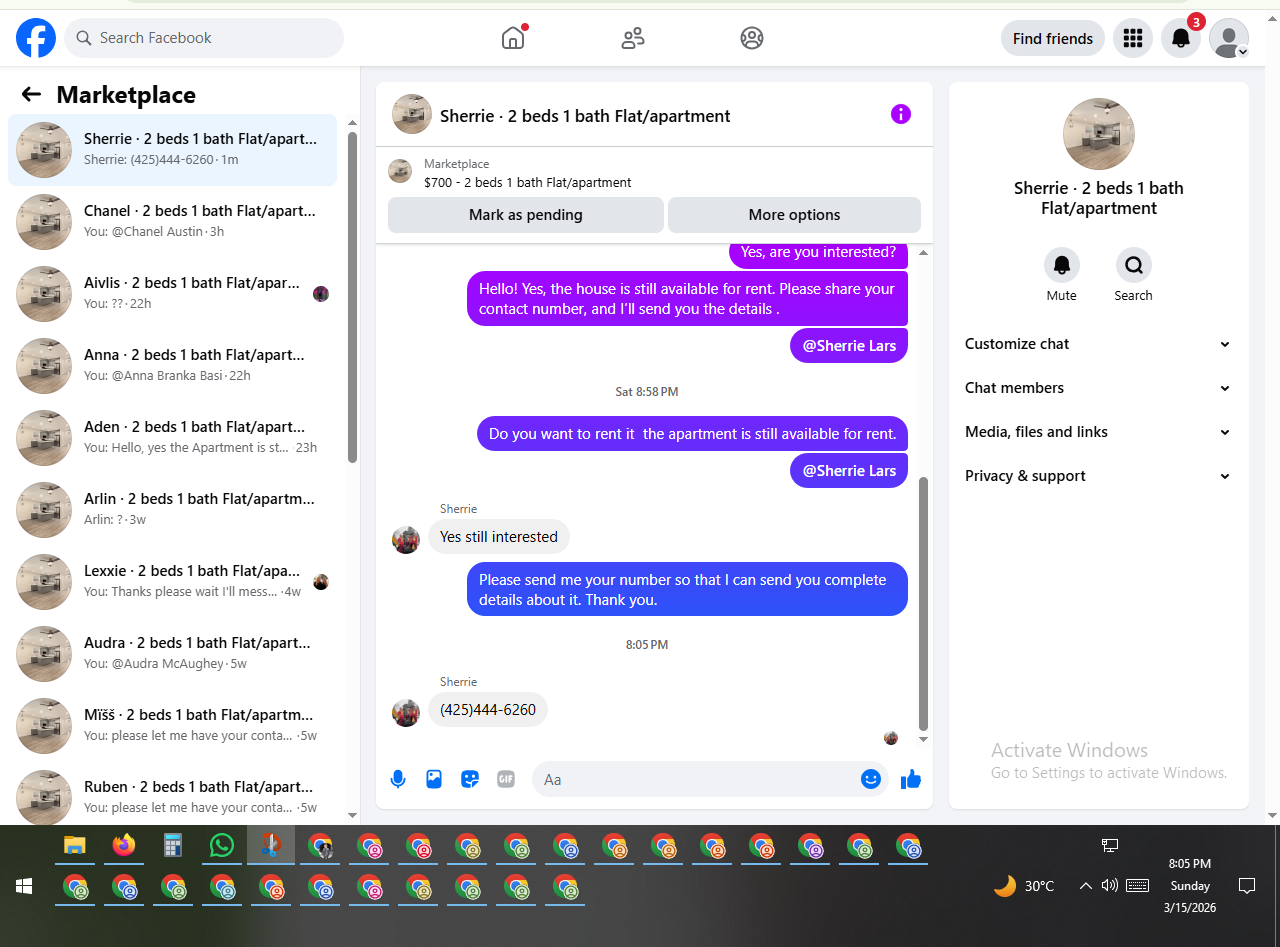This screenshot has height=947, width=1280.
Task: Open the Home feed icon
Action: click(x=513, y=38)
